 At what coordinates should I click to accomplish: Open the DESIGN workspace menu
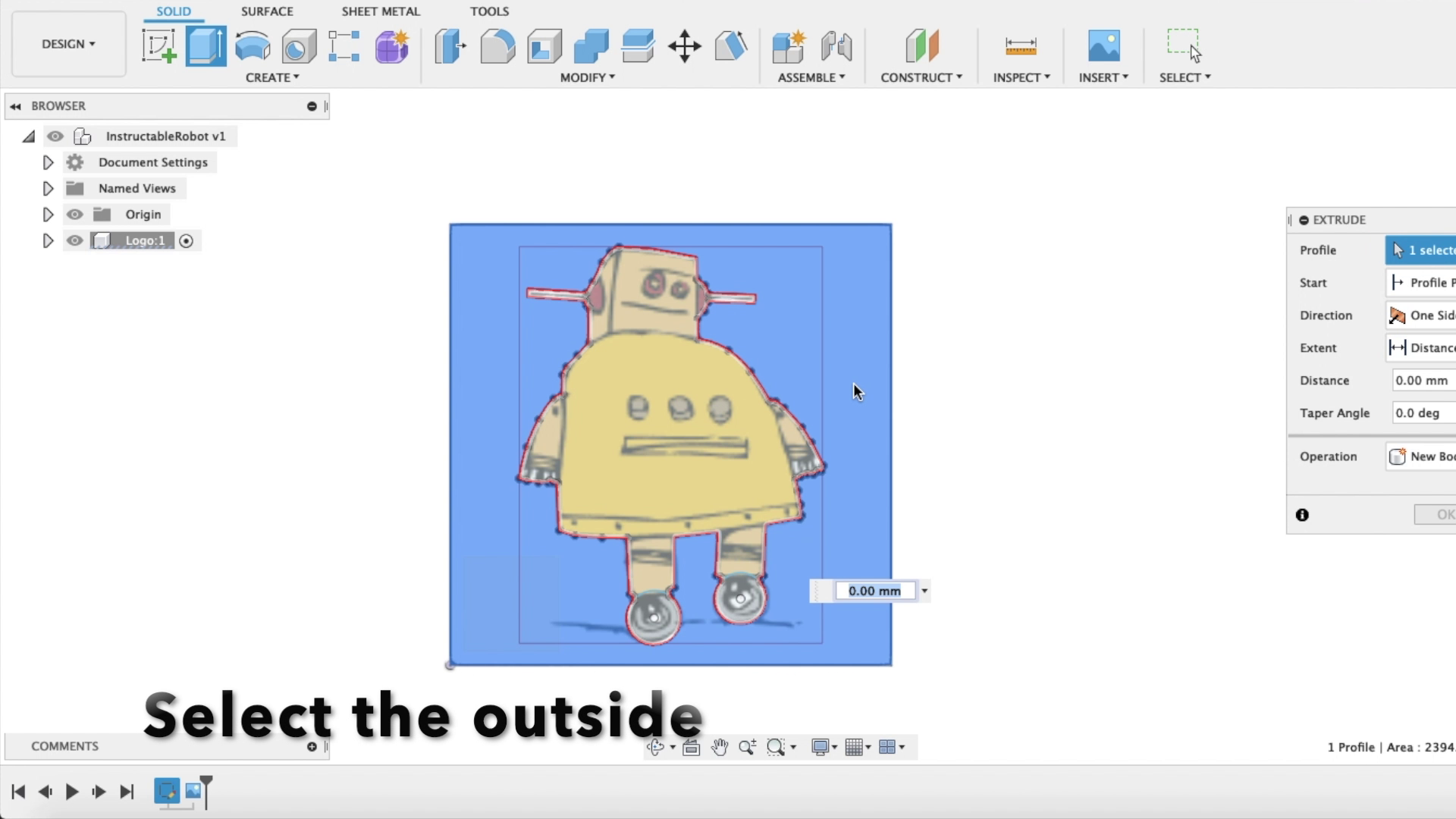click(x=67, y=43)
